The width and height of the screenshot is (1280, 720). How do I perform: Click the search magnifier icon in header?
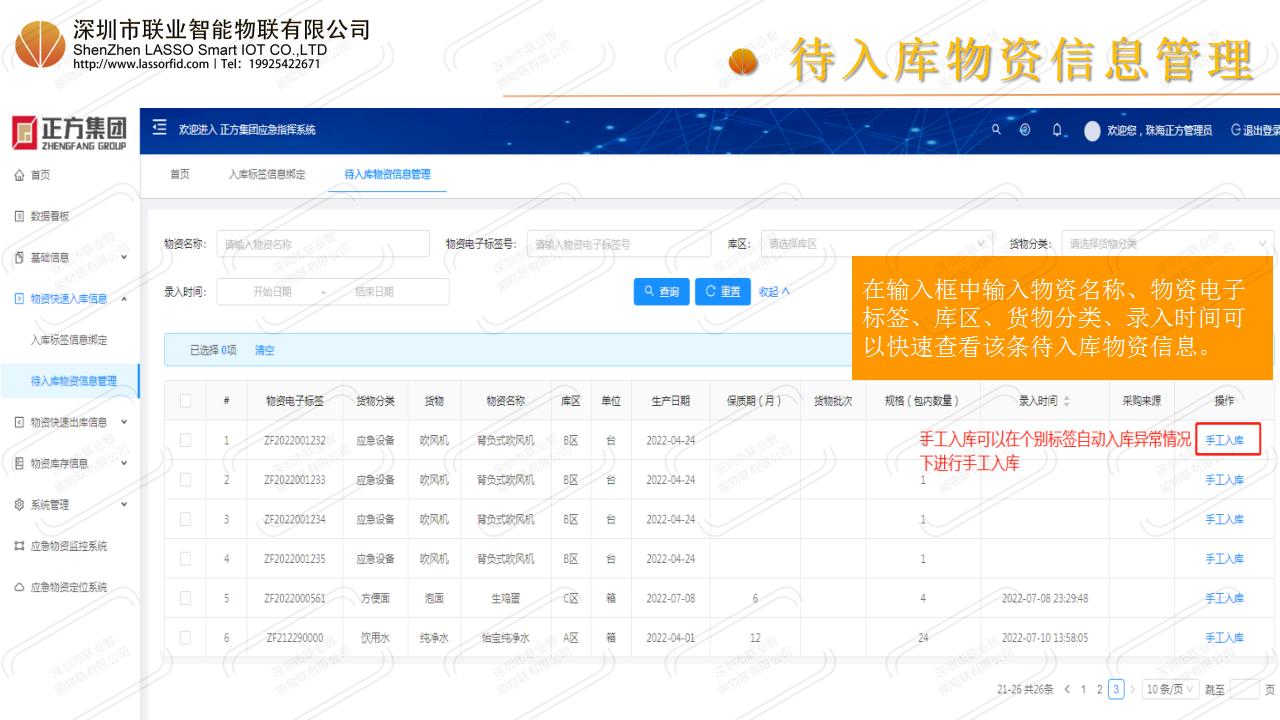coord(995,130)
